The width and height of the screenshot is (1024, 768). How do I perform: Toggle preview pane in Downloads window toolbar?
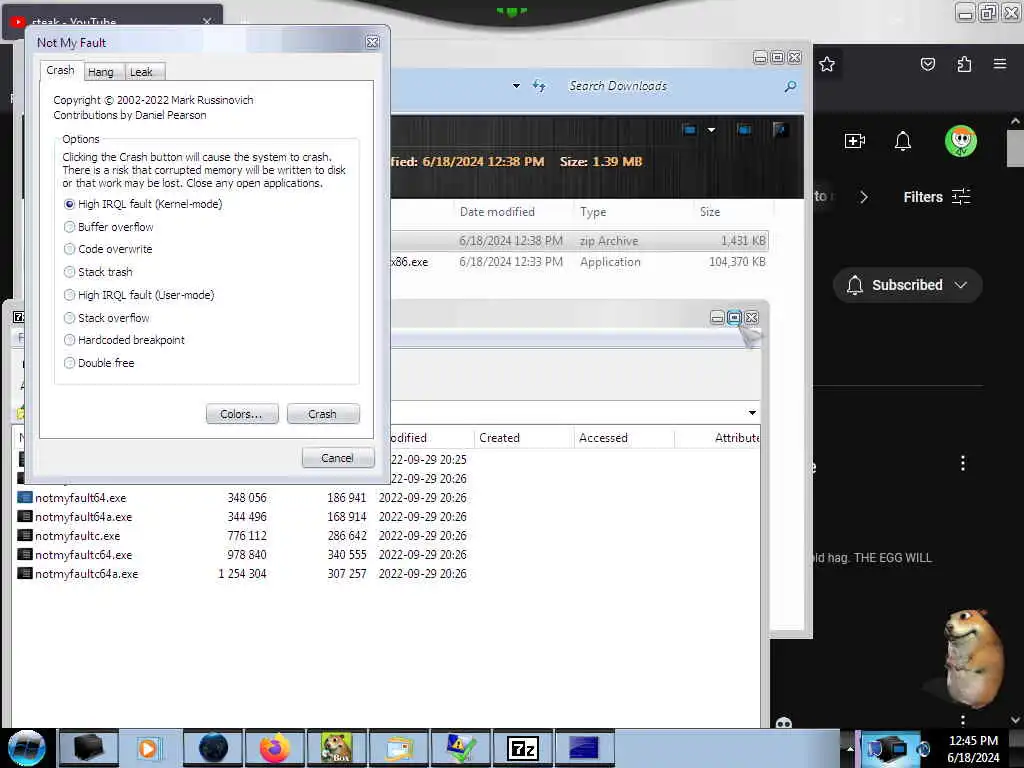pyautogui.click(x=744, y=129)
